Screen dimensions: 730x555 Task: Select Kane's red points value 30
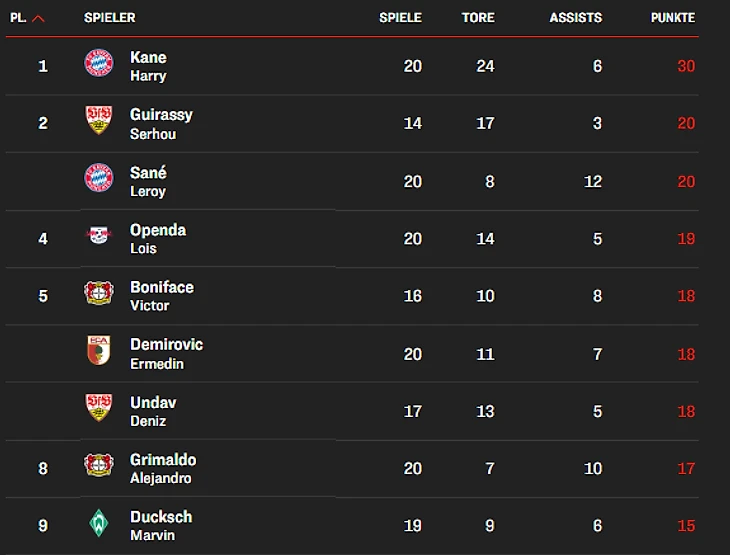pos(685,66)
